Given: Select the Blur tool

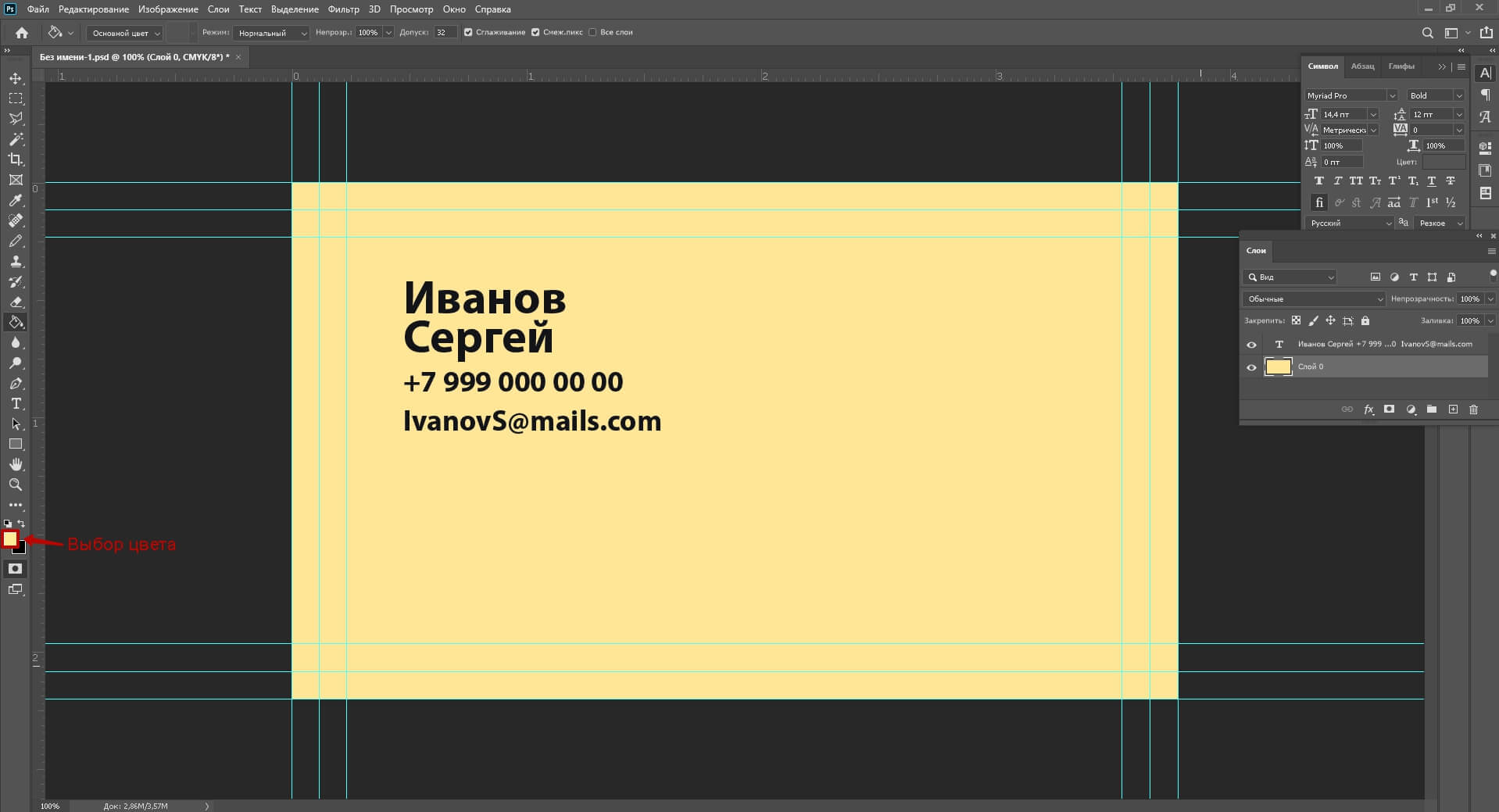Looking at the screenshot, I should pyautogui.click(x=16, y=343).
